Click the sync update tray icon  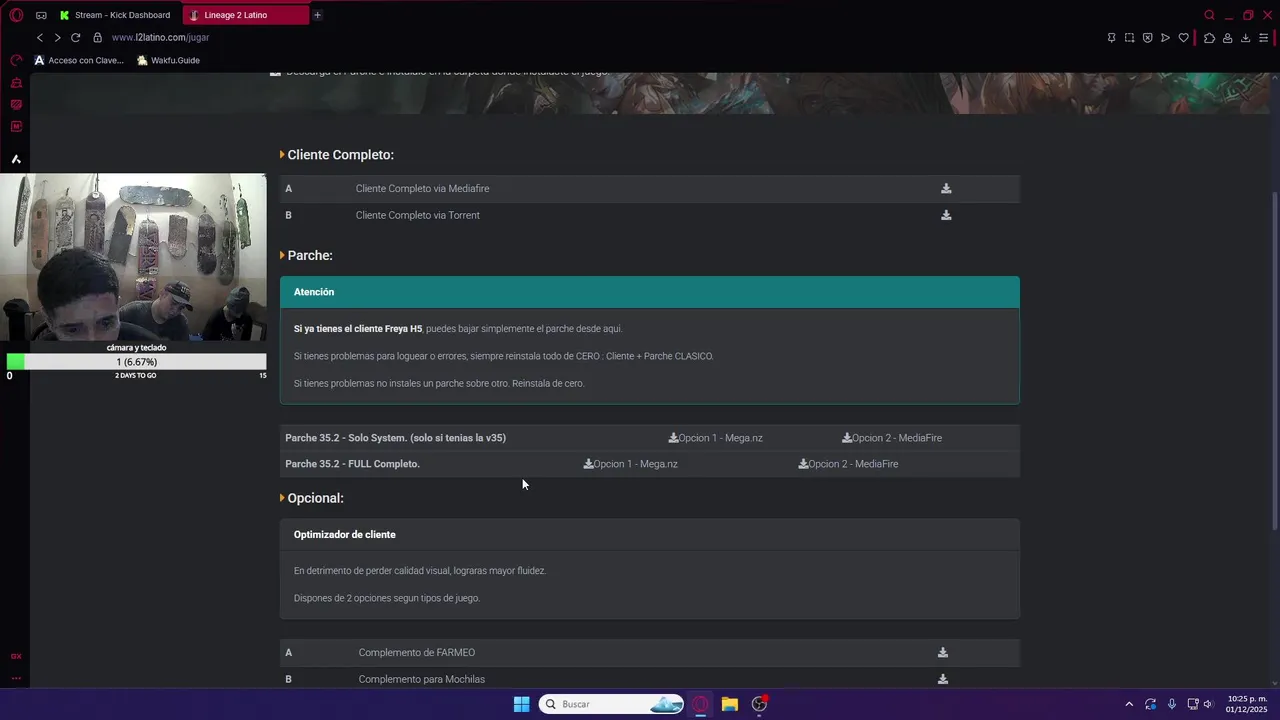[1151, 704]
